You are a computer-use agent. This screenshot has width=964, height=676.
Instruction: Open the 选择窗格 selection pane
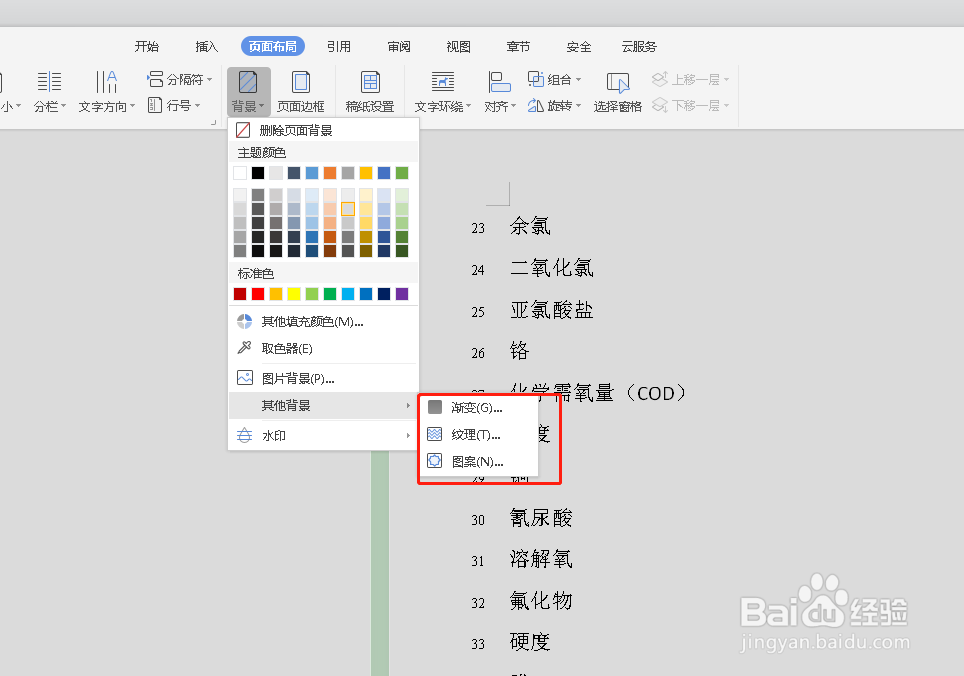click(x=618, y=91)
